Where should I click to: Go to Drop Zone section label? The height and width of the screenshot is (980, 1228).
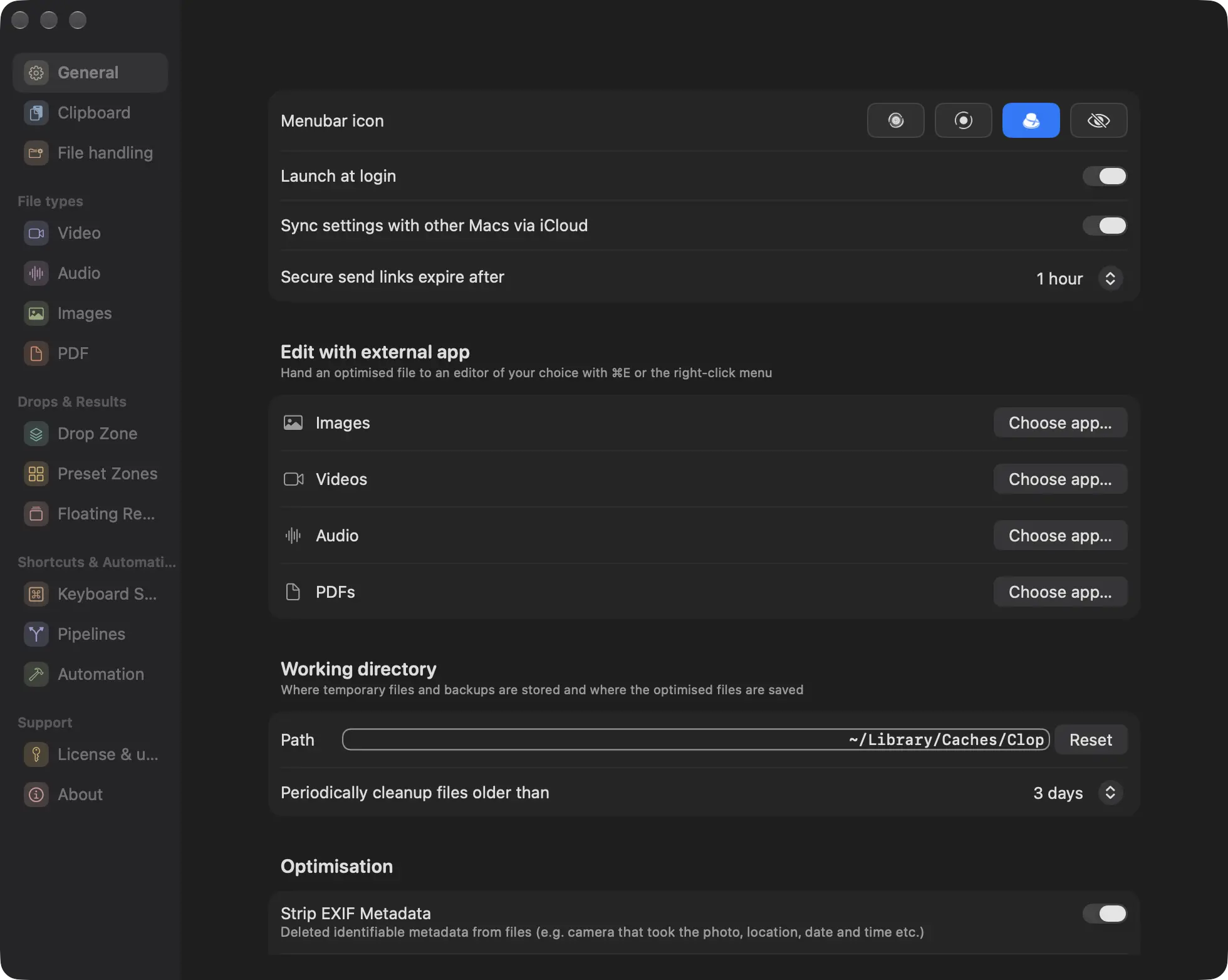(x=97, y=434)
